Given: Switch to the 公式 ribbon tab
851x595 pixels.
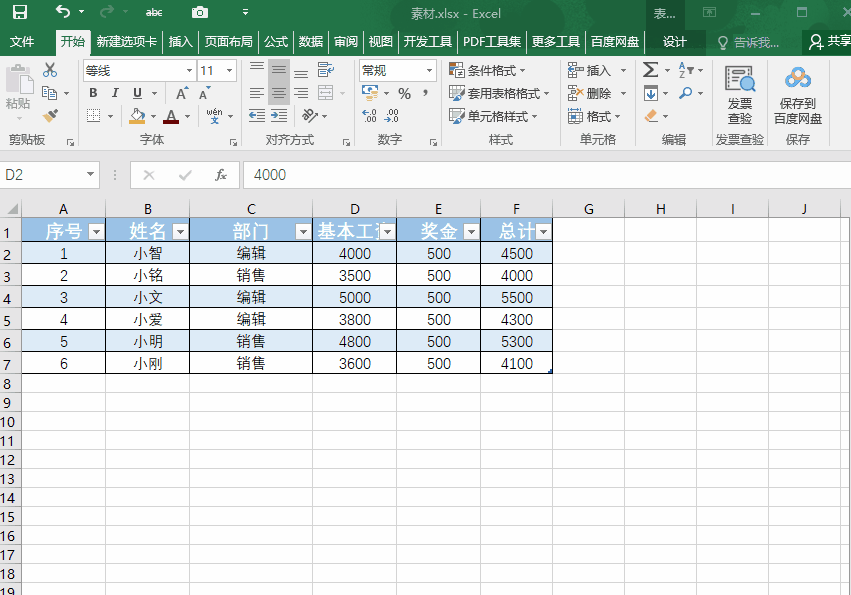Looking at the screenshot, I should (x=276, y=42).
